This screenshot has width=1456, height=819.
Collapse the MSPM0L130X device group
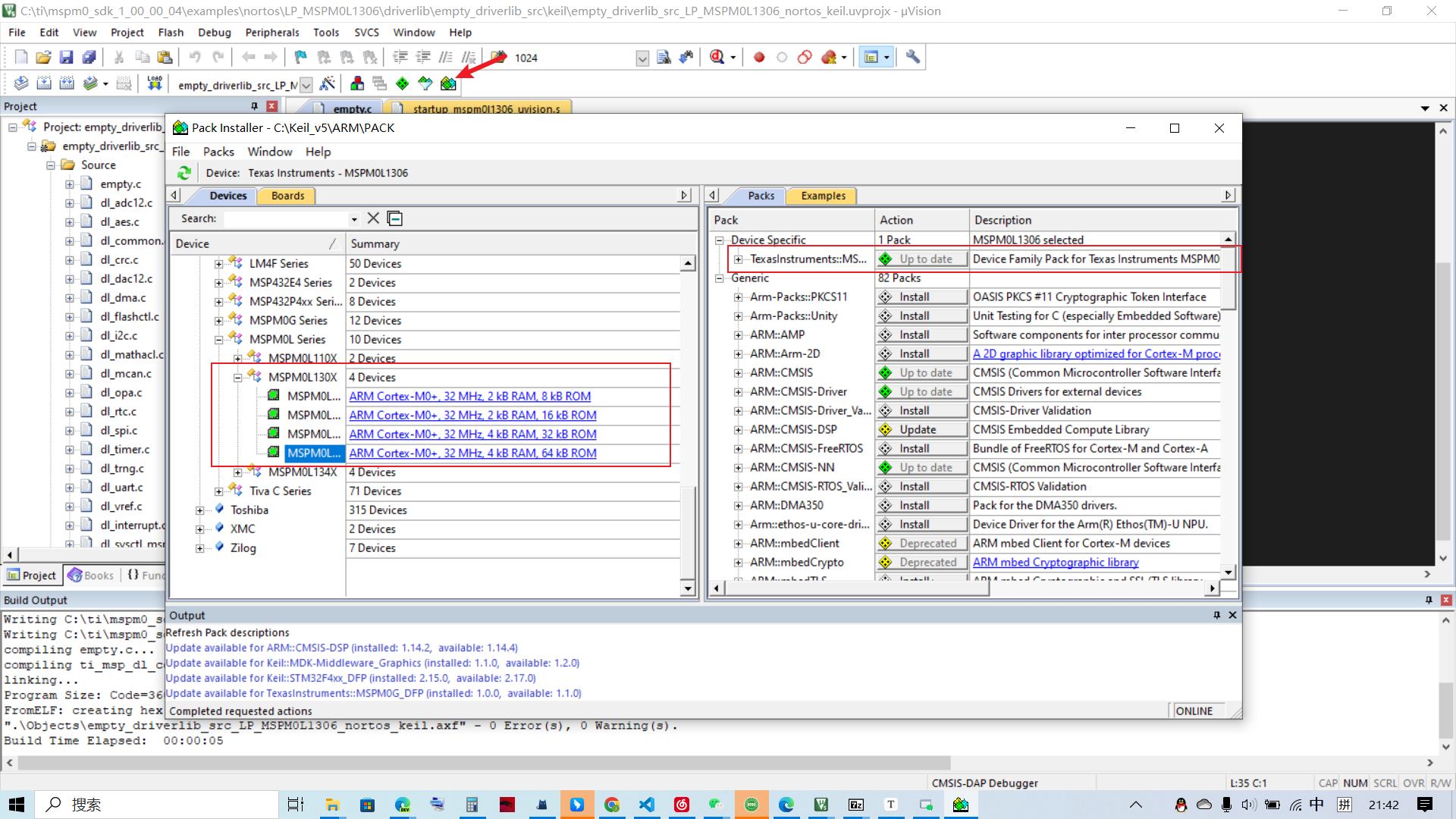pyautogui.click(x=237, y=378)
